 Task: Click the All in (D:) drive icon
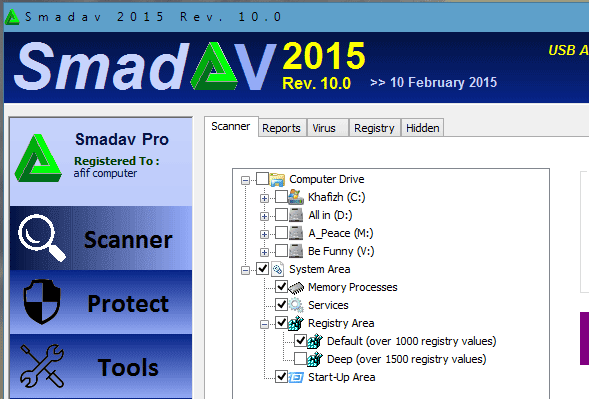point(296,215)
